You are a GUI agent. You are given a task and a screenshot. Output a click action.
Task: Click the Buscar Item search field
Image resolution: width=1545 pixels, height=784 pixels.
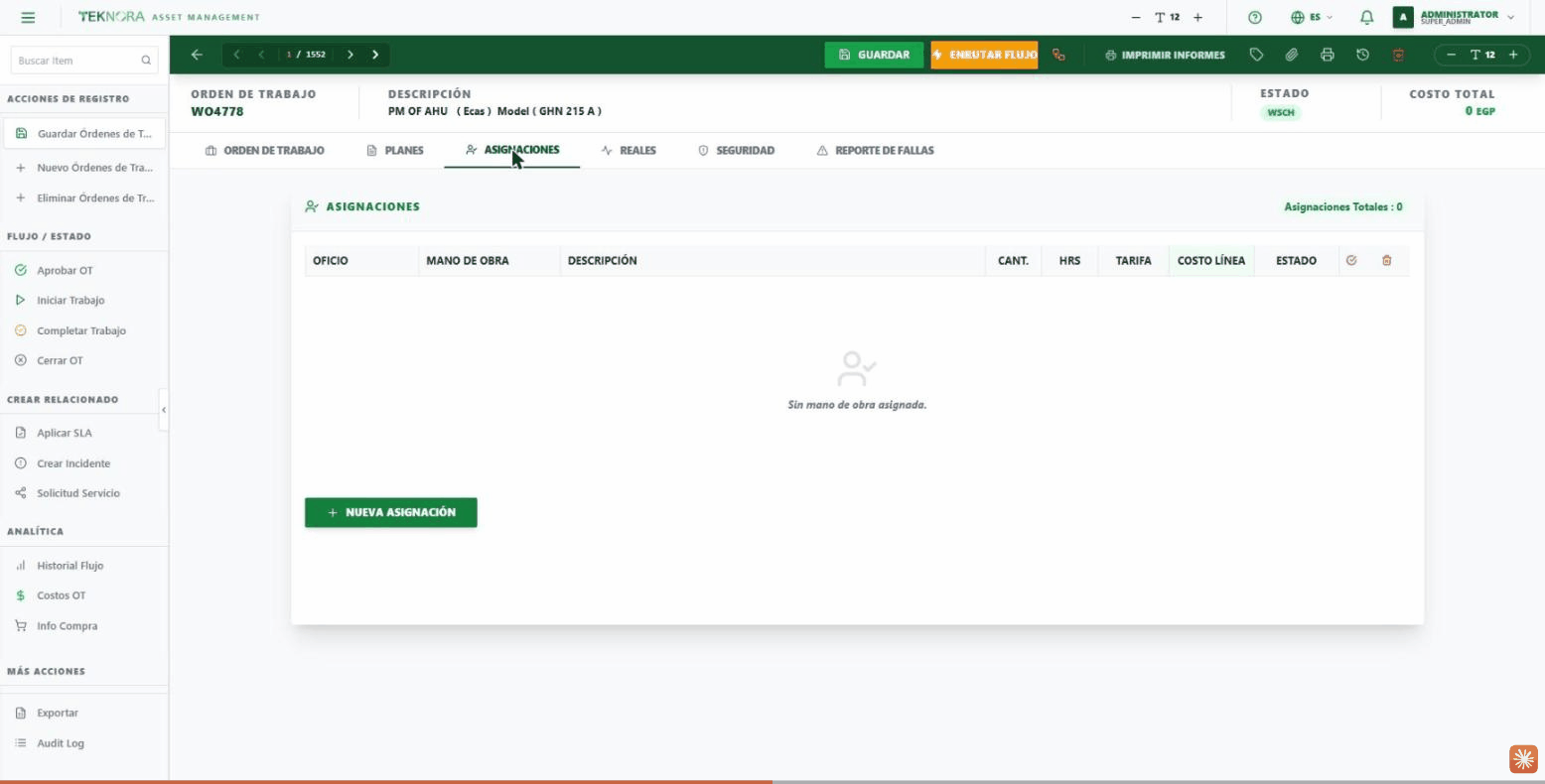point(84,61)
